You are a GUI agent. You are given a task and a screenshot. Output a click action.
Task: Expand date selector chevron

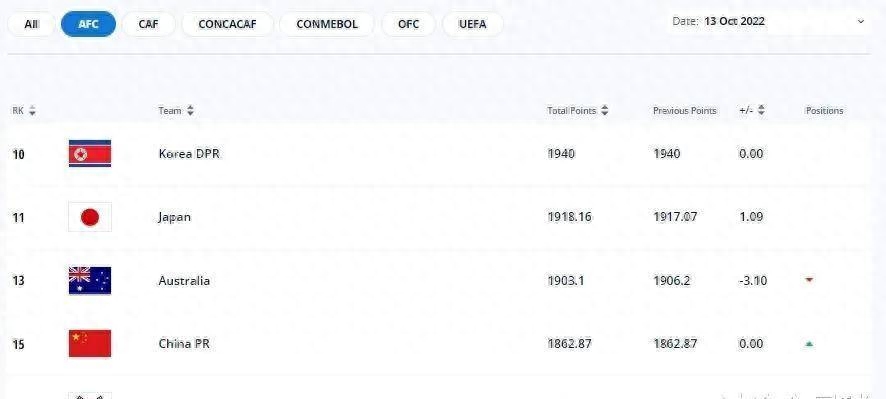861,21
